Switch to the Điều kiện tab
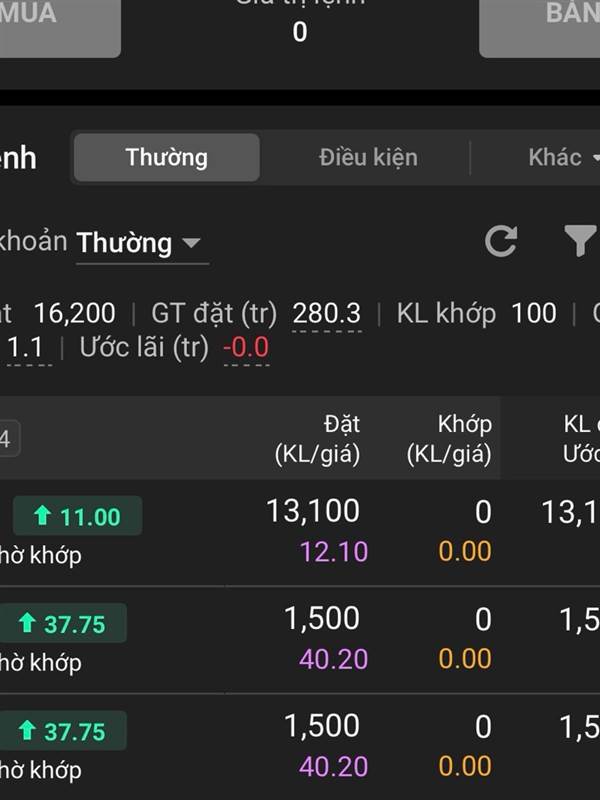The height and width of the screenshot is (800, 600). [x=368, y=157]
